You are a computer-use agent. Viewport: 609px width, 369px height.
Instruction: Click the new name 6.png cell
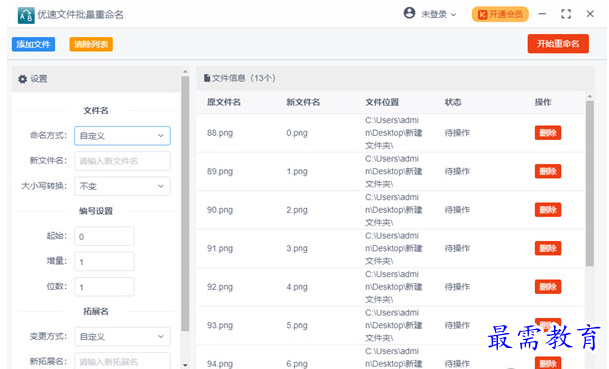point(297,364)
